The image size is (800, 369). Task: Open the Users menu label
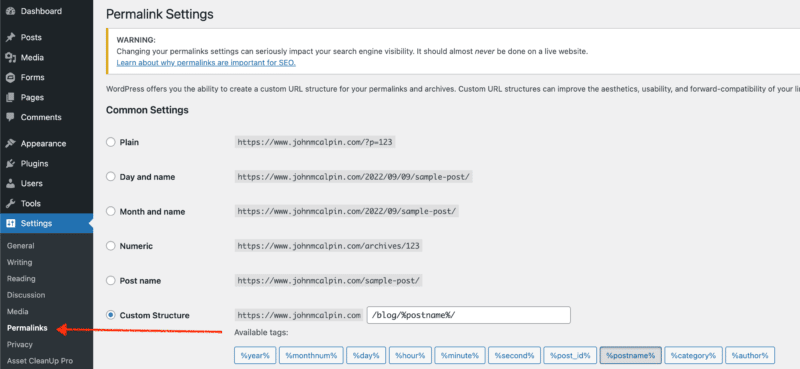tap(32, 183)
